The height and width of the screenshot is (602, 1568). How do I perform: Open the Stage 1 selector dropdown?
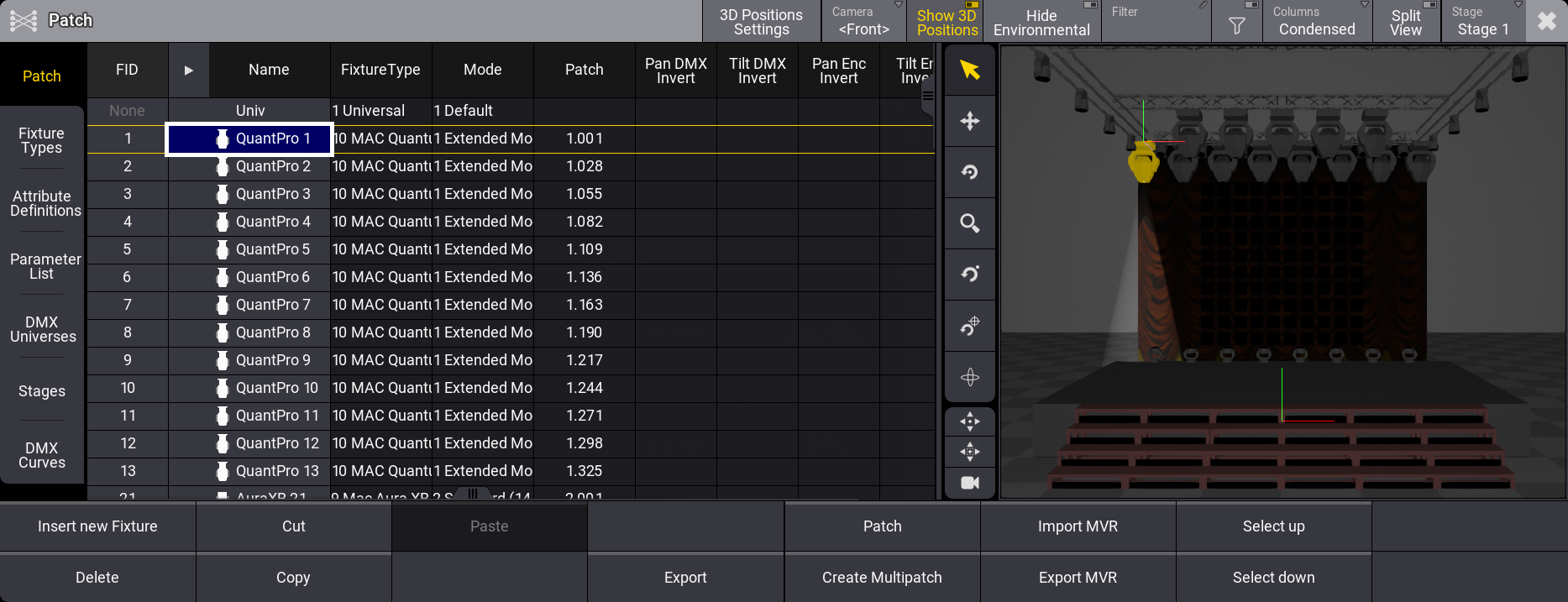point(1482,22)
